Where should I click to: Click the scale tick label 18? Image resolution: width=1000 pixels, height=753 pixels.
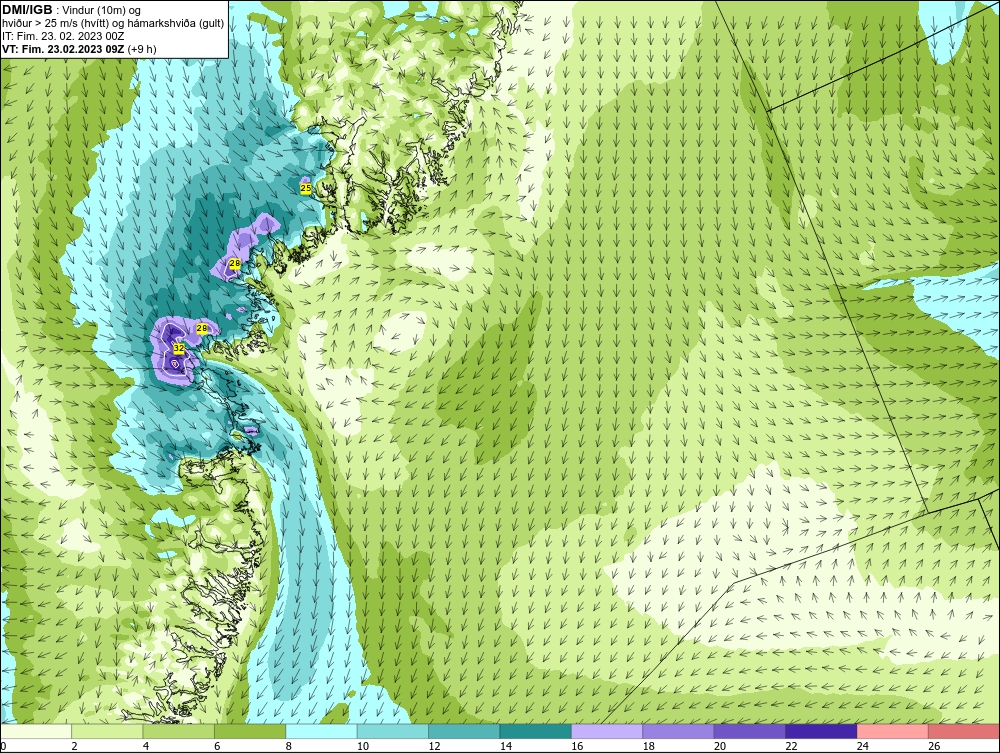[x=649, y=746]
